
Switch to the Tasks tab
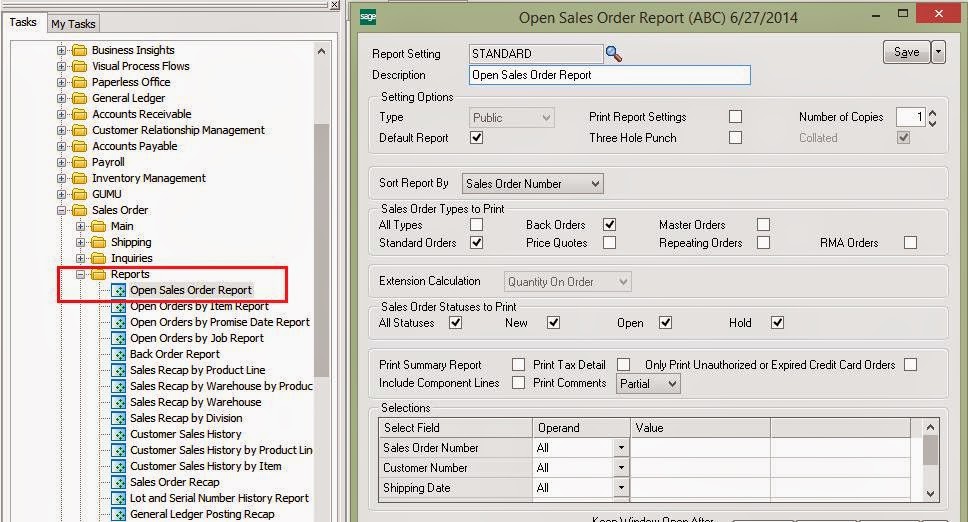(23, 22)
